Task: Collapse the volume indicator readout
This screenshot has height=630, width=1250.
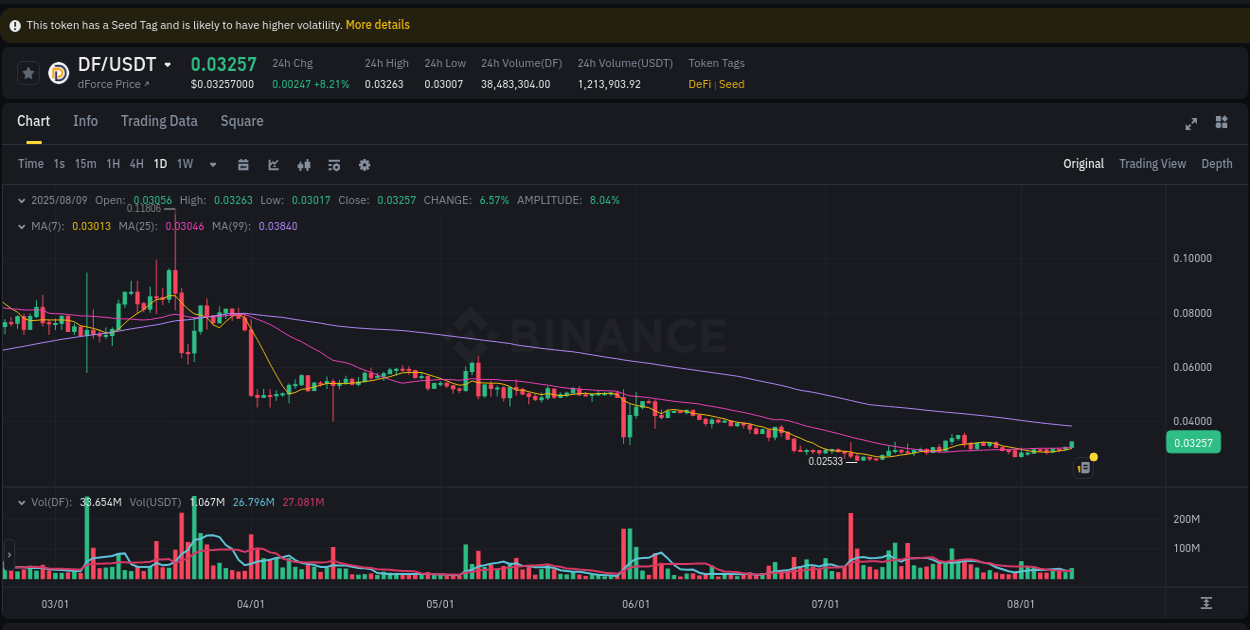Action: tap(21, 502)
